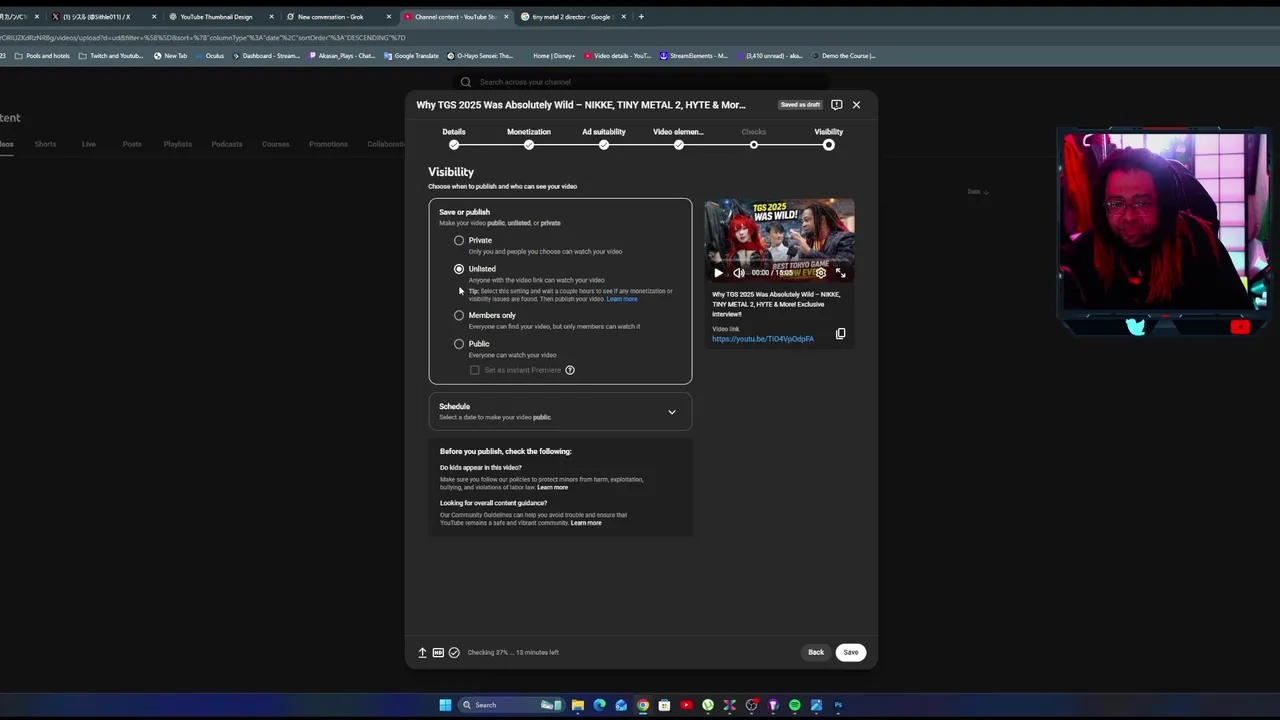Close the video upload dialog

click(x=856, y=105)
